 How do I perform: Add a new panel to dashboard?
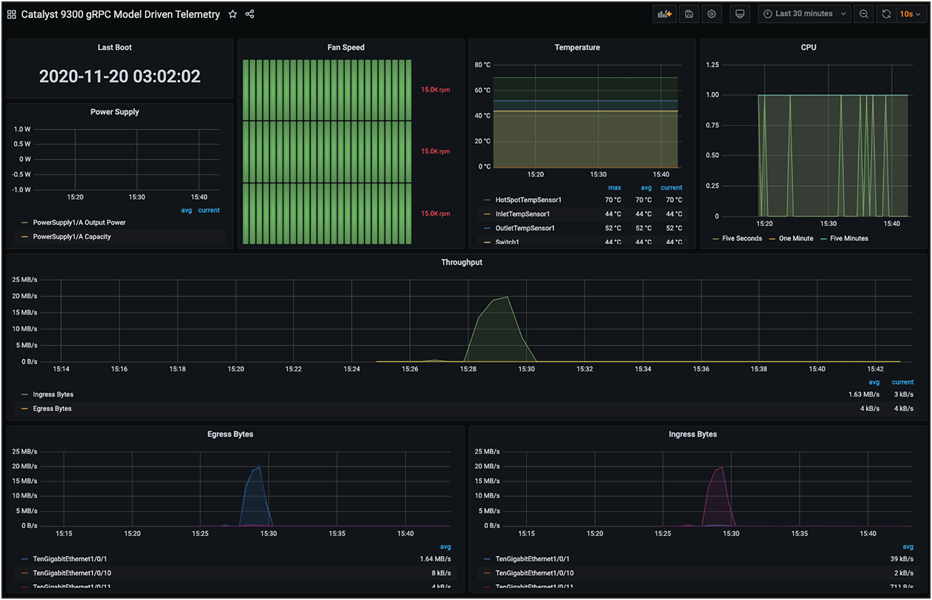coord(664,14)
